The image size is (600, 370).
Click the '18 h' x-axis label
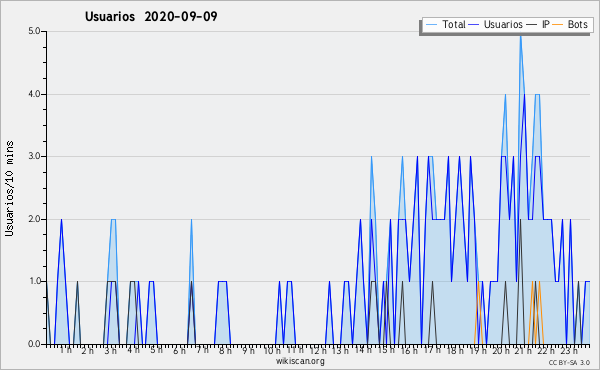pos(455,350)
